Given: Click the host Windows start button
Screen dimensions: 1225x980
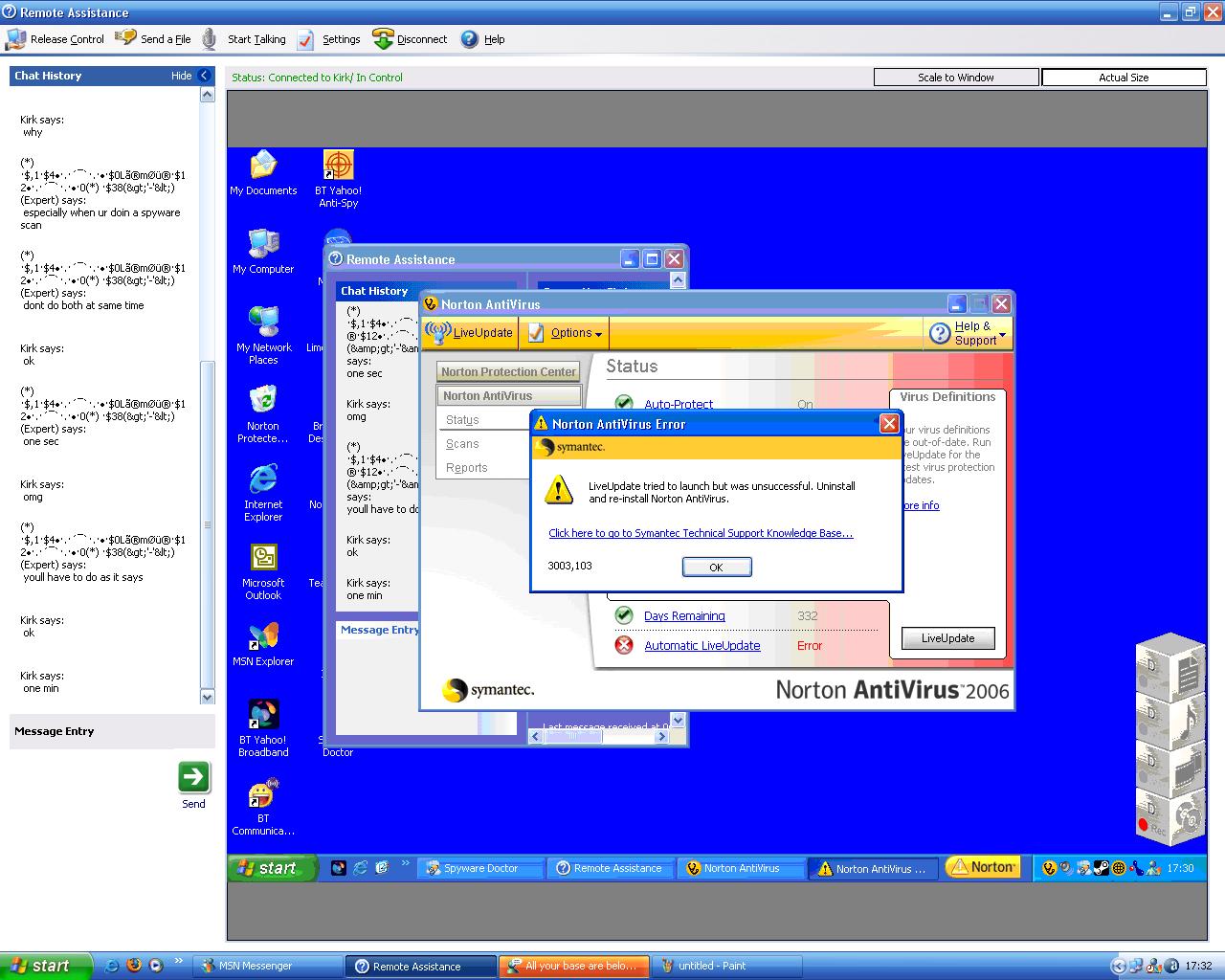Looking at the screenshot, I should click(46, 966).
